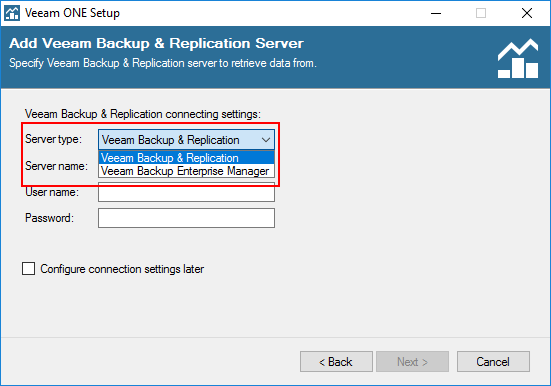Go back with the Back button

[336, 361]
